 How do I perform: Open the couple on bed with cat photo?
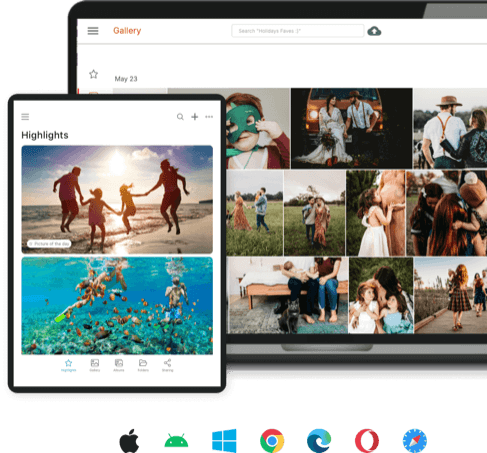pyautogui.click(x=287, y=295)
